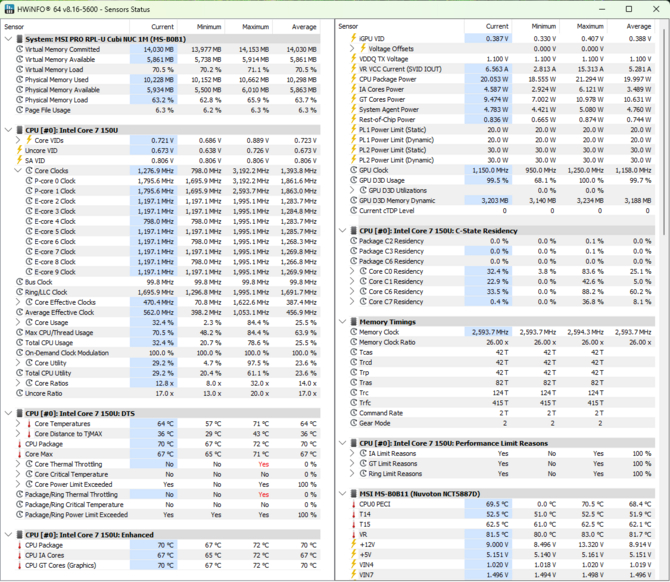Collapse the Memory Timings section
The width and height of the screenshot is (670, 582).
point(342,322)
